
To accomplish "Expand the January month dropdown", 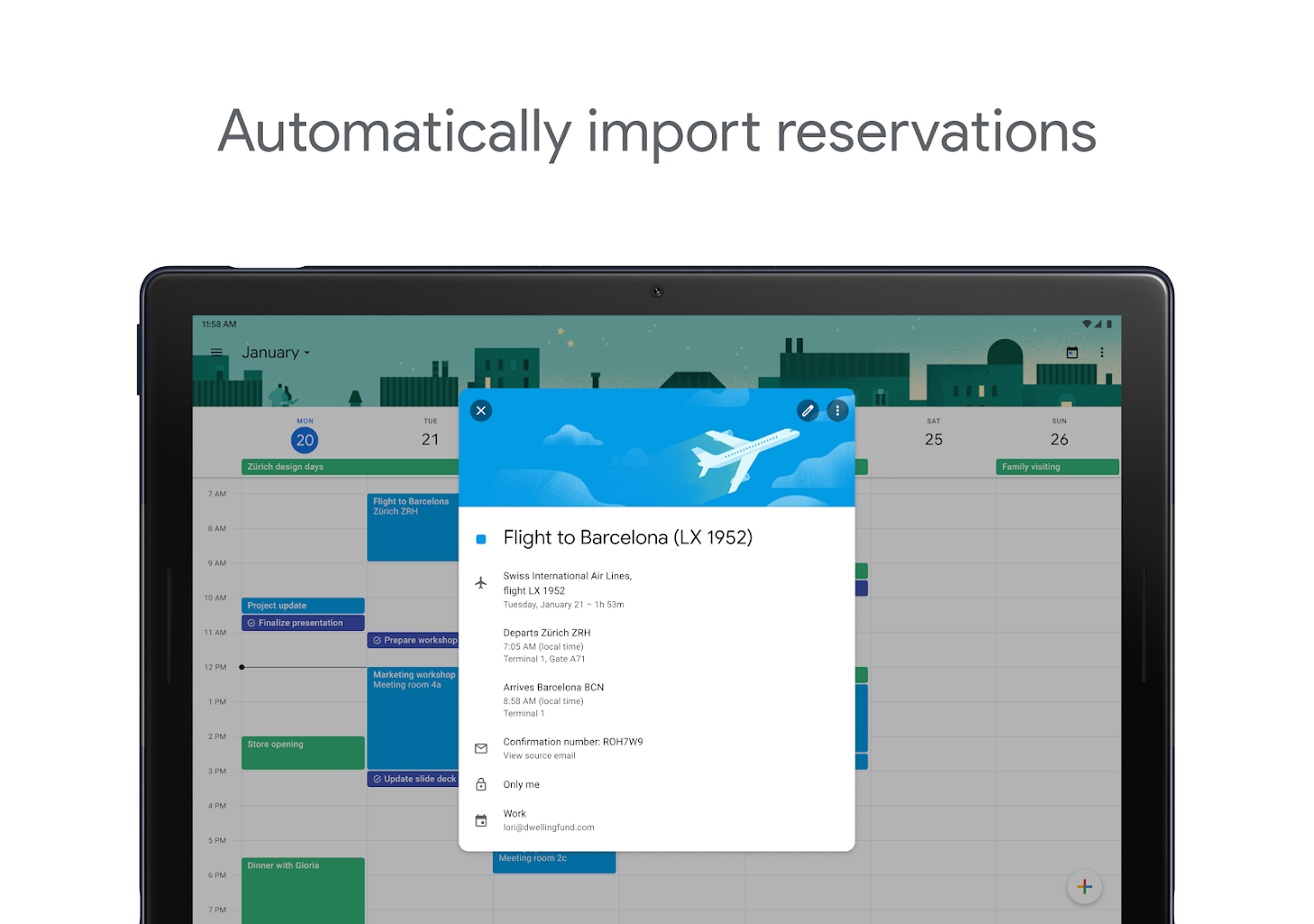I will 276,353.
